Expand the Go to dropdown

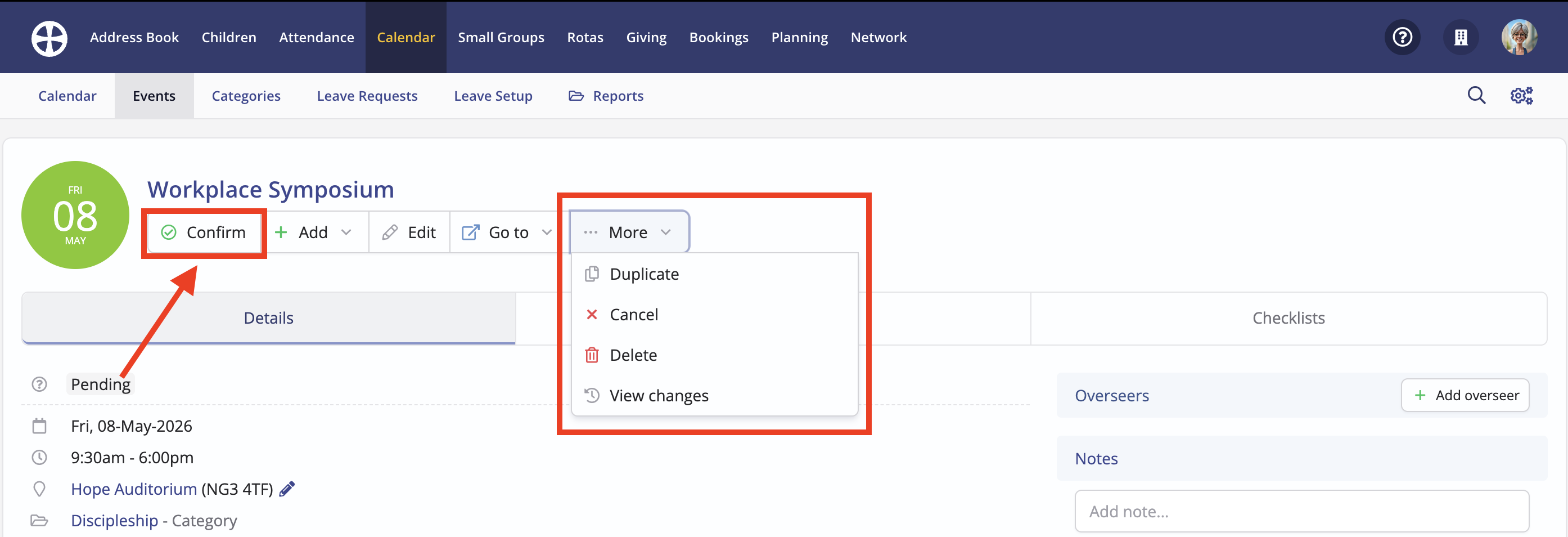pos(507,232)
